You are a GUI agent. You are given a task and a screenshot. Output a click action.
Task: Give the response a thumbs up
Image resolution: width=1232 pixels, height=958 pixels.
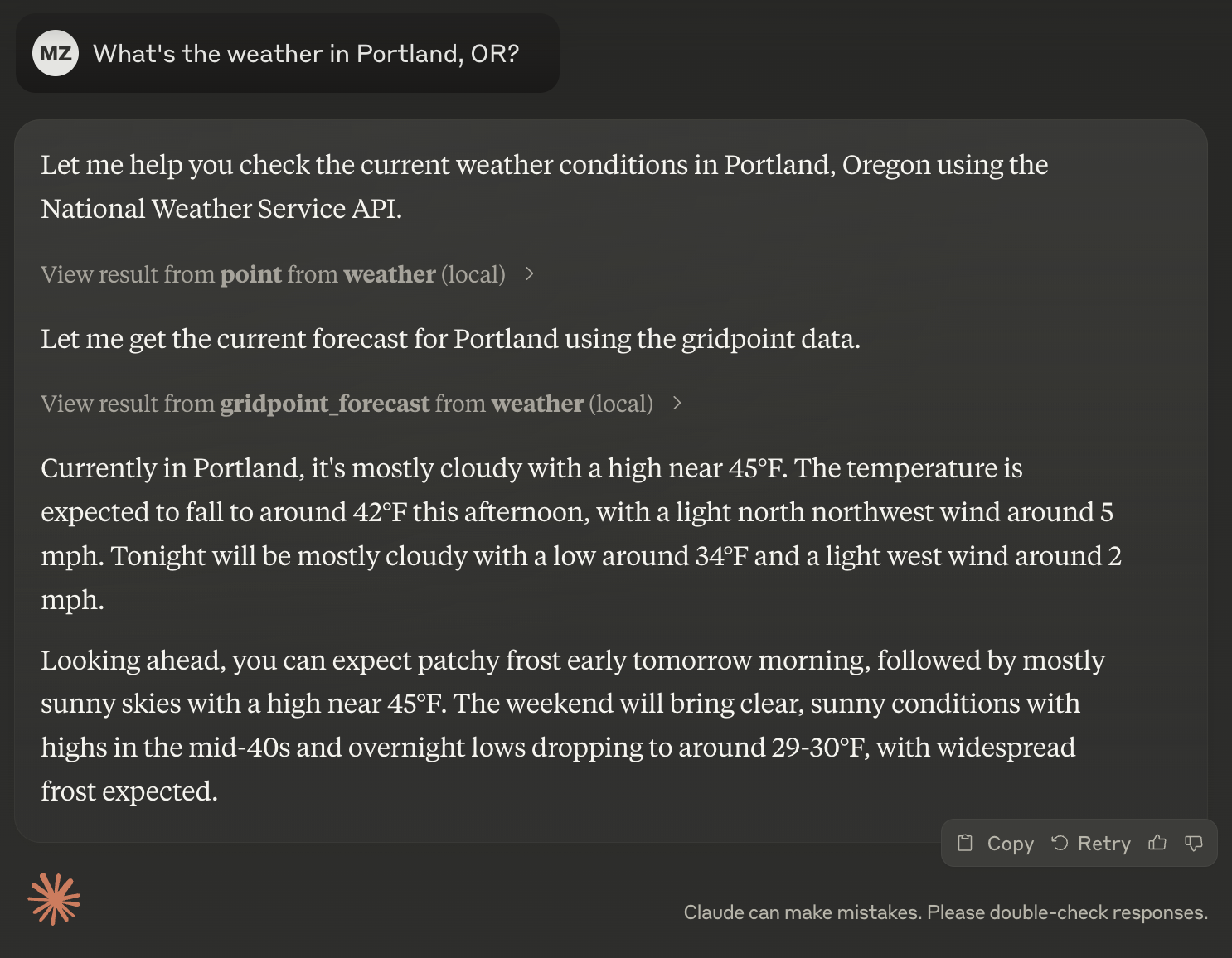[x=1157, y=844]
